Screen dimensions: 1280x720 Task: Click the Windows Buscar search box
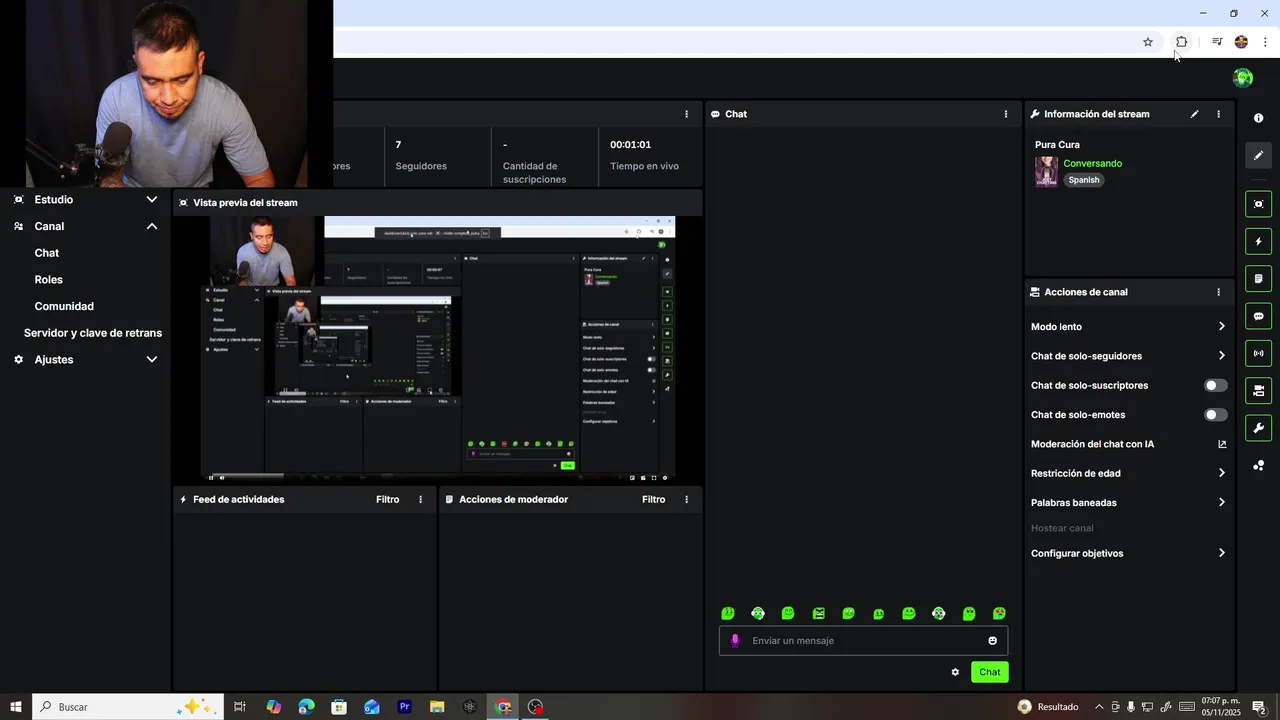pyautogui.click(x=128, y=707)
